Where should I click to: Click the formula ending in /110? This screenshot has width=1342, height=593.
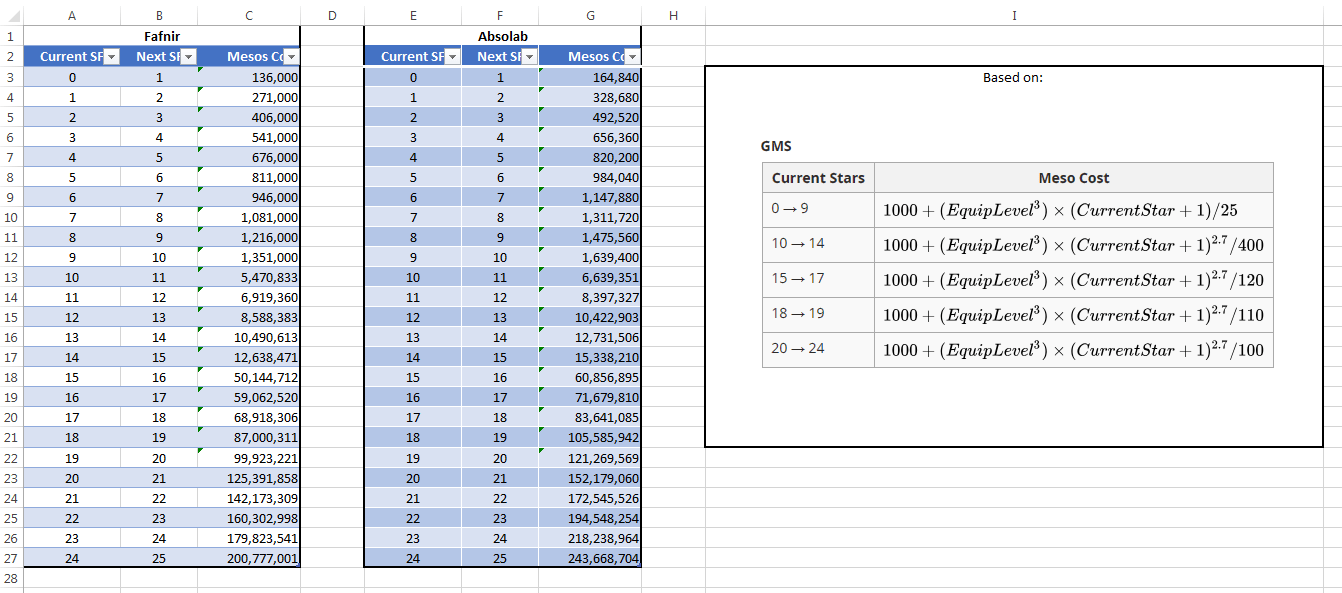point(1074,315)
